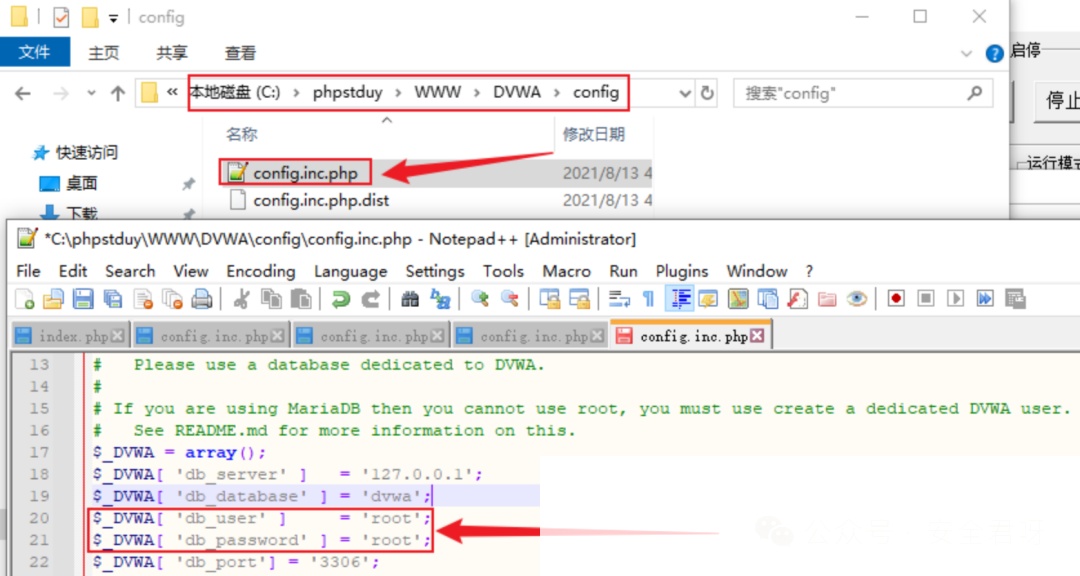Click the Zoom In magnifier icon
Image resolution: width=1080 pixels, height=576 pixels.
[x=480, y=299]
